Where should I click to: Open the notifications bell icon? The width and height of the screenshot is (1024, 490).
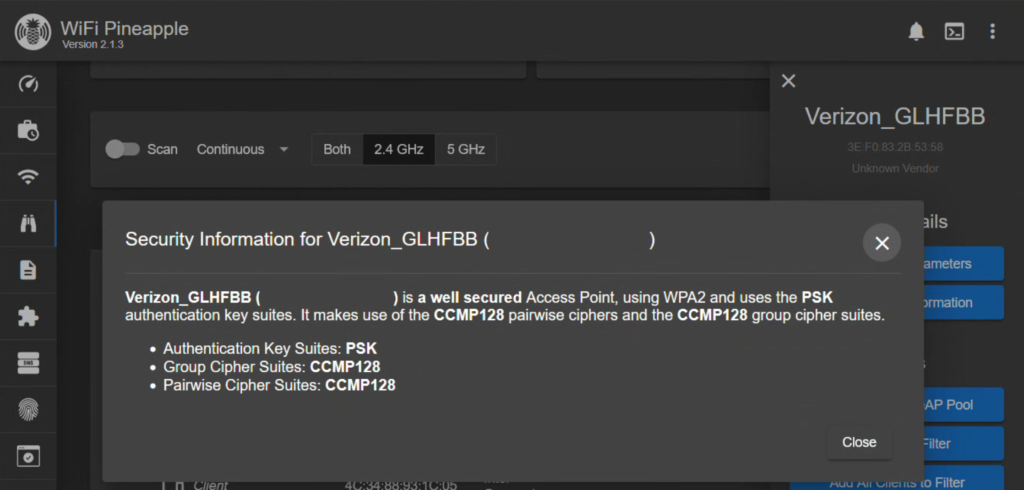coord(916,31)
